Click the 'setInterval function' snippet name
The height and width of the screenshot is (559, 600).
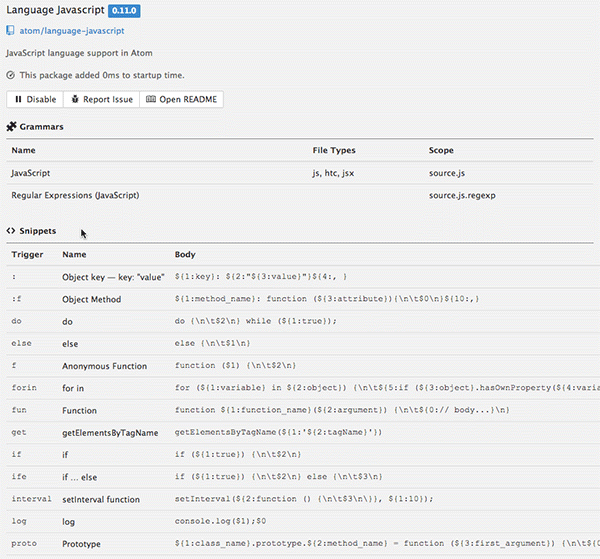pos(101,499)
